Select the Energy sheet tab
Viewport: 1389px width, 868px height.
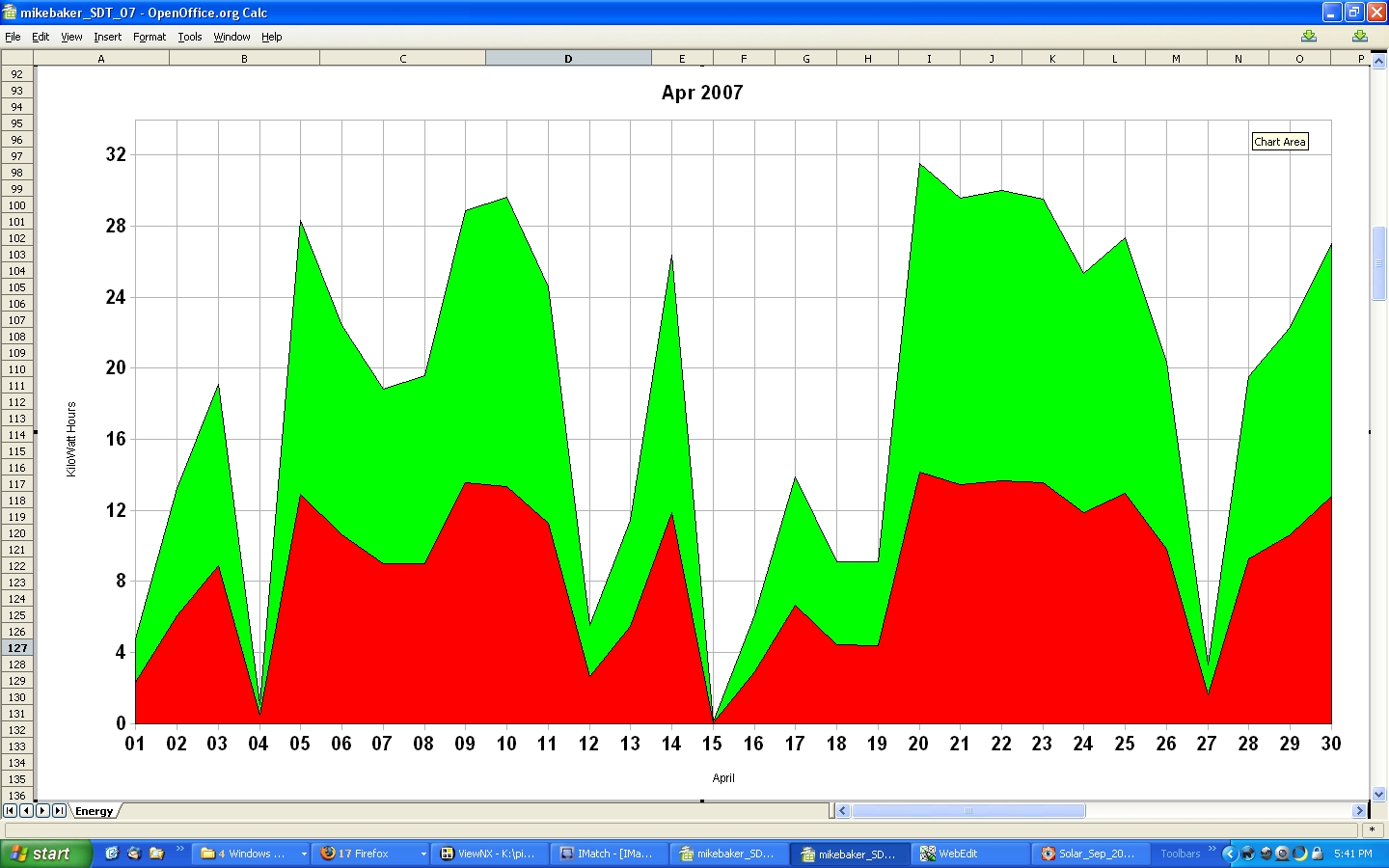pyautogui.click(x=95, y=811)
